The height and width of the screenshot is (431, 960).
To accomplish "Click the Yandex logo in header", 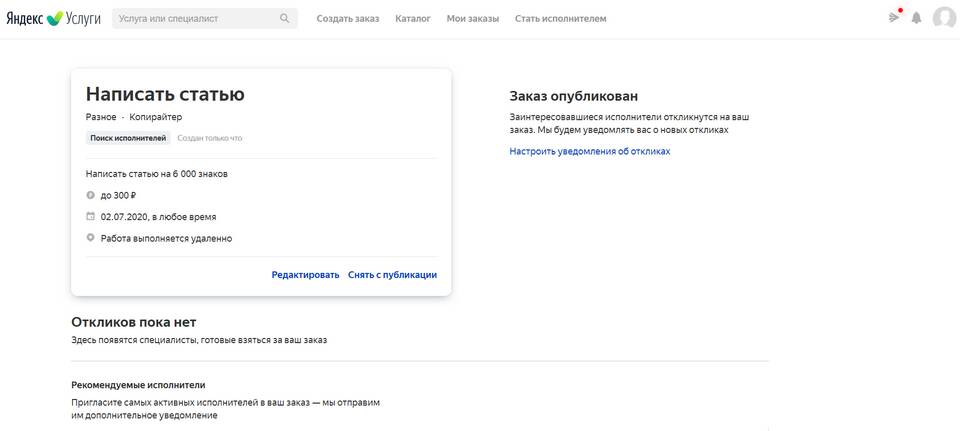I will [x=26, y=18].
